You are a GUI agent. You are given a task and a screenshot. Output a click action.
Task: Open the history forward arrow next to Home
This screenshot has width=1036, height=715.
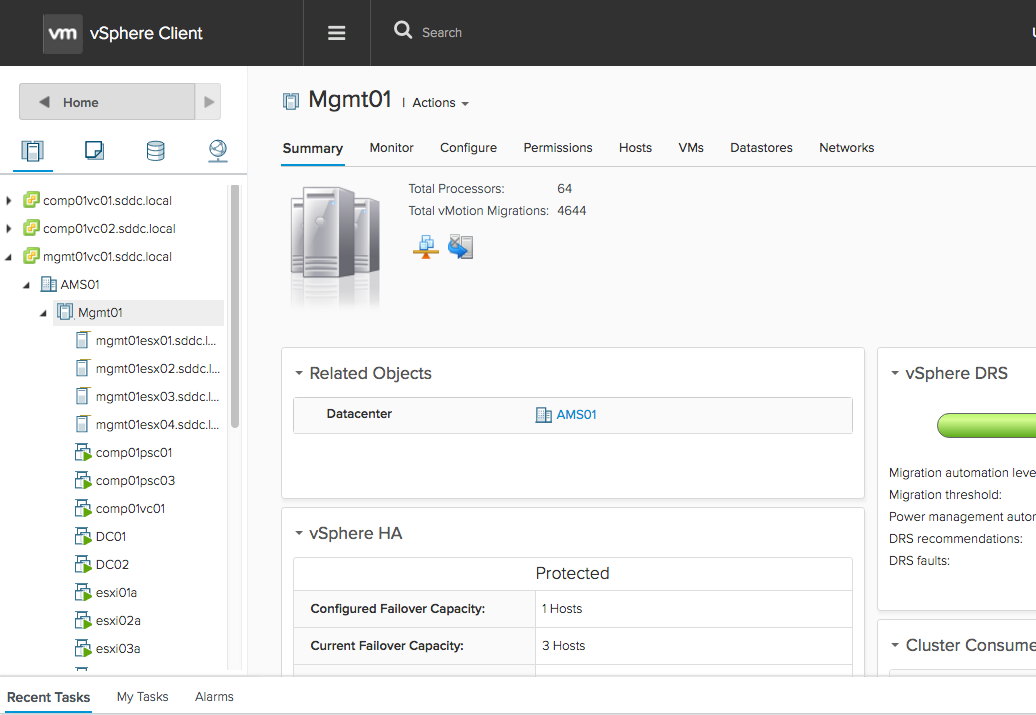(x=209, y=102)
